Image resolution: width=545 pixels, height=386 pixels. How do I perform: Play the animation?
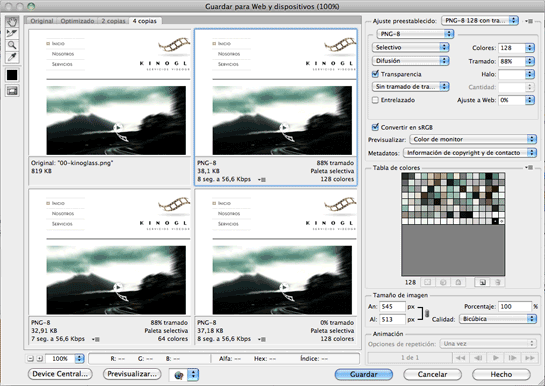[495, 358]
